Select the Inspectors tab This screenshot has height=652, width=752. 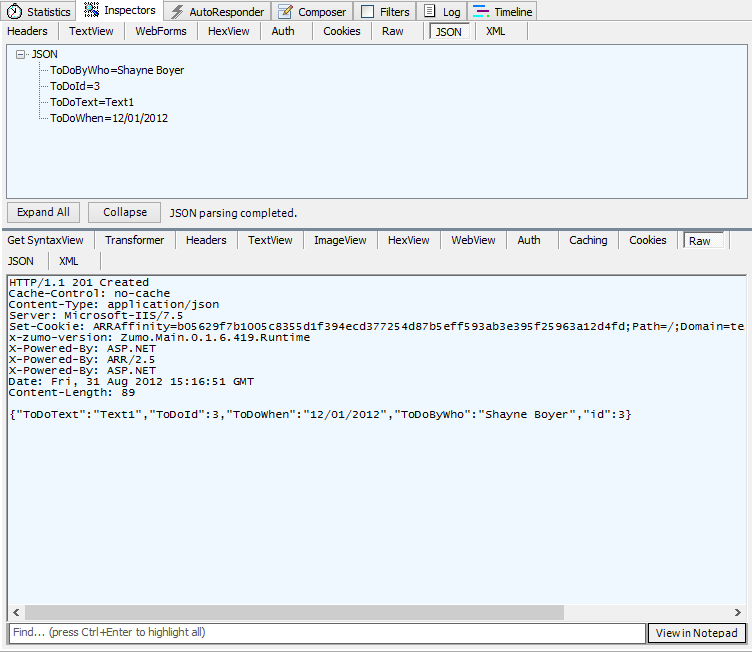coord(119,10)
